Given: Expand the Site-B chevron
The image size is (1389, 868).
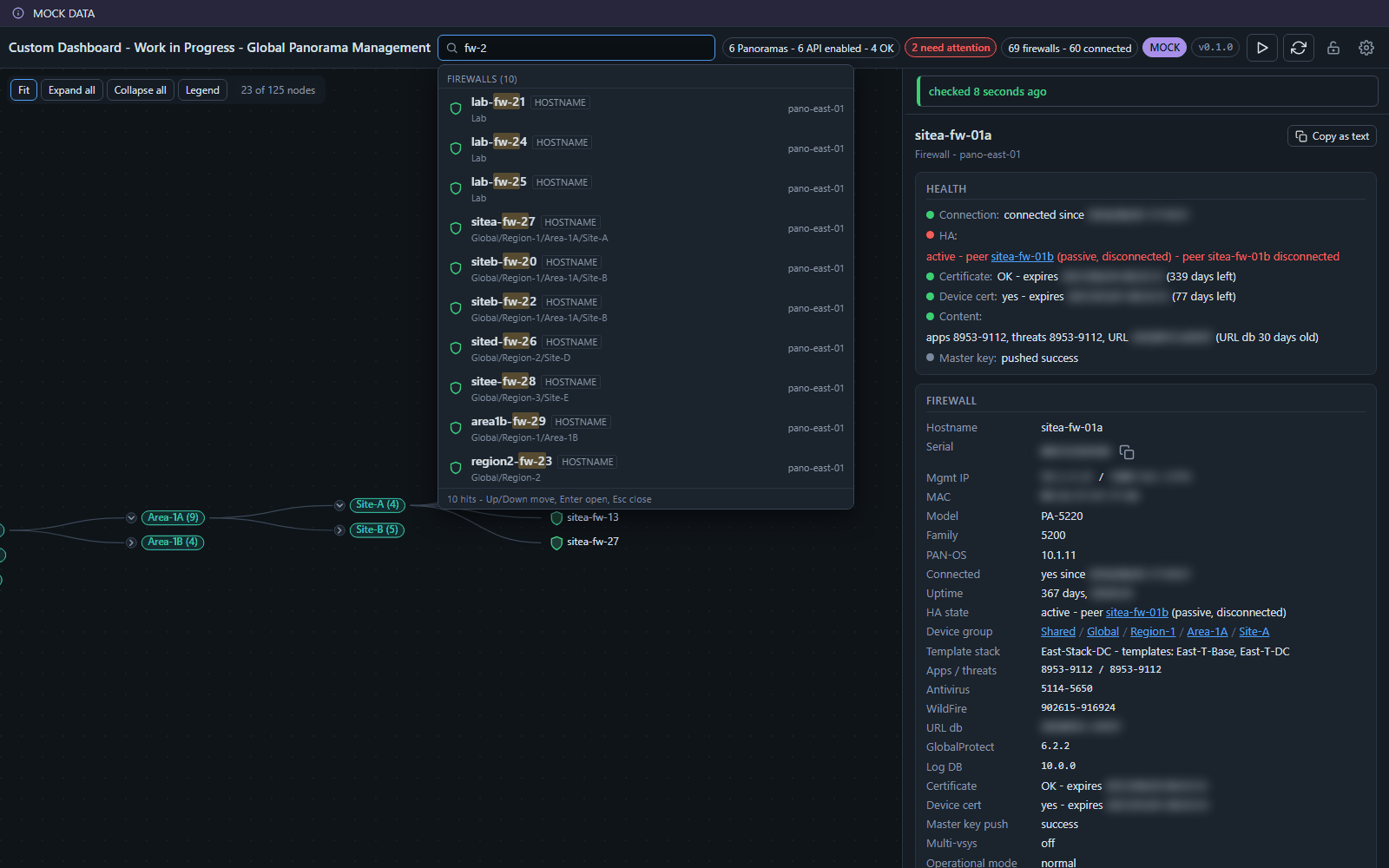Looking at the screenshot, I should coord(339,530).
